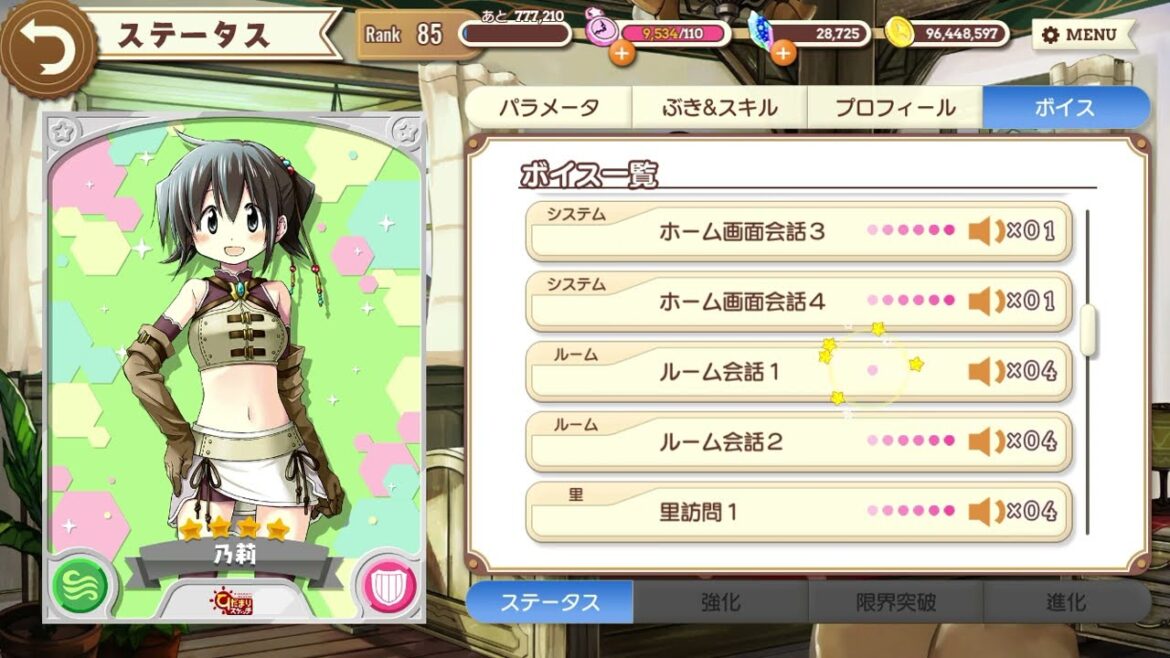Screen dimensions: 1170x658
Task: Tap the round back arrow icon
Action: pyautogui.click(x=49, y=48)
